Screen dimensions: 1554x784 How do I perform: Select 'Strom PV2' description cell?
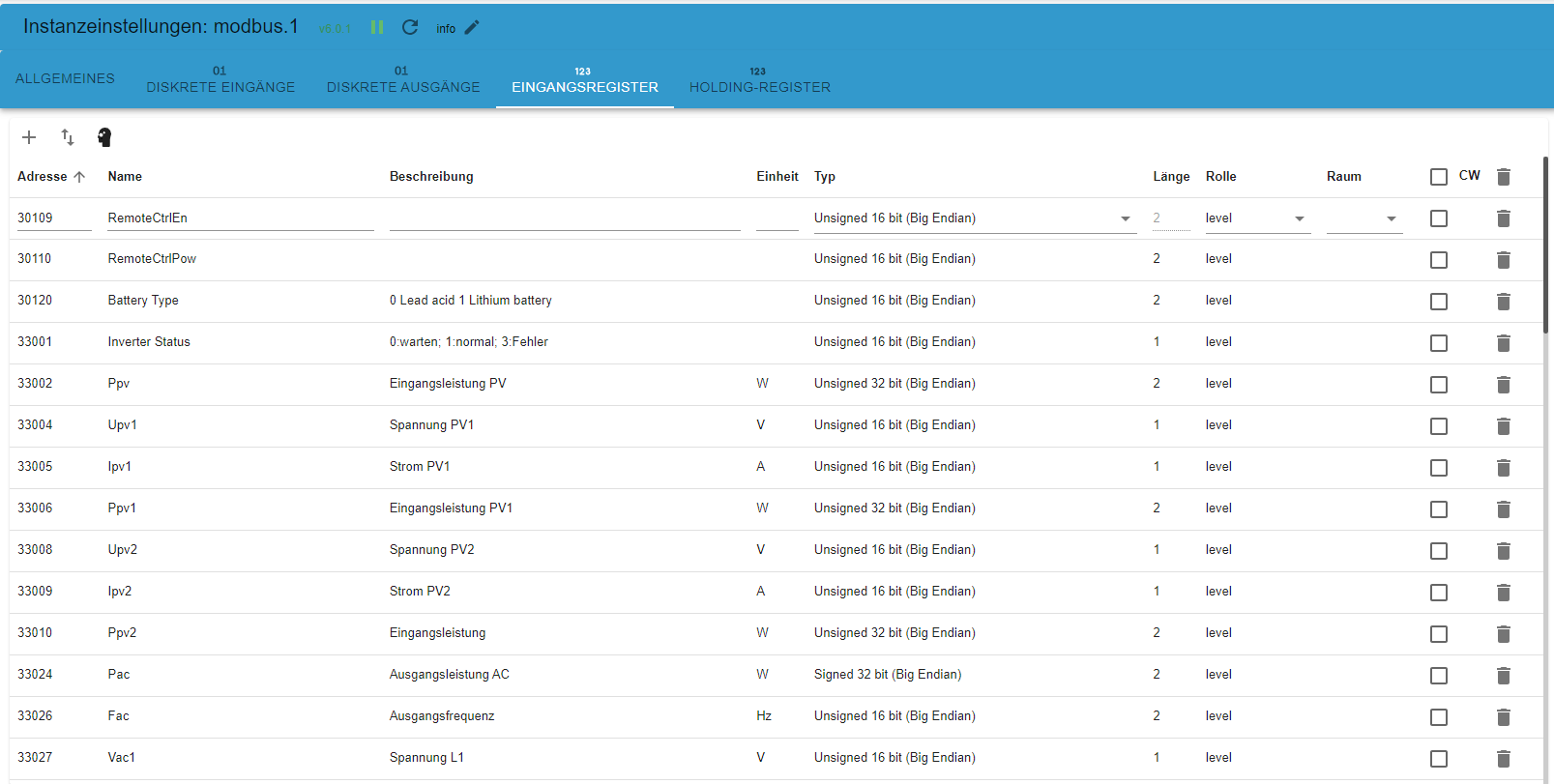tap(420, 592)
